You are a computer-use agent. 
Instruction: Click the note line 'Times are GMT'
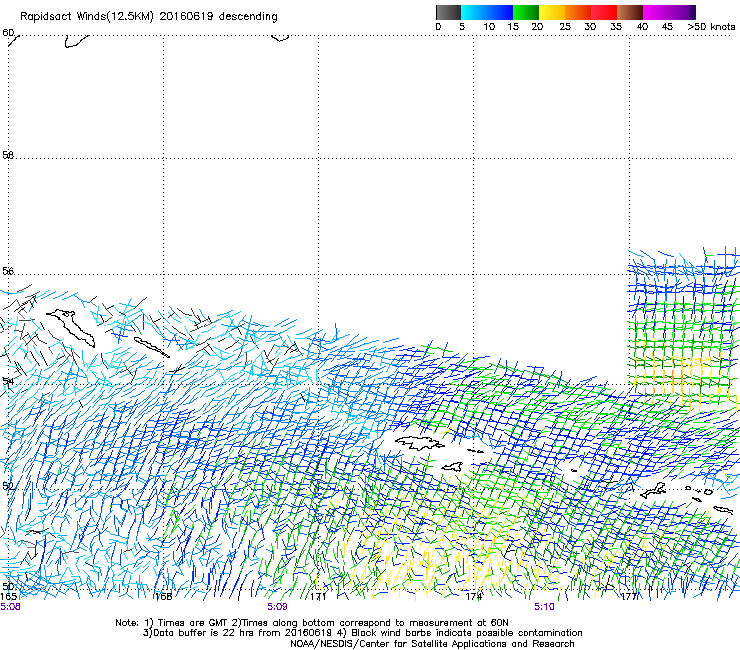click(x=193, y=623)
